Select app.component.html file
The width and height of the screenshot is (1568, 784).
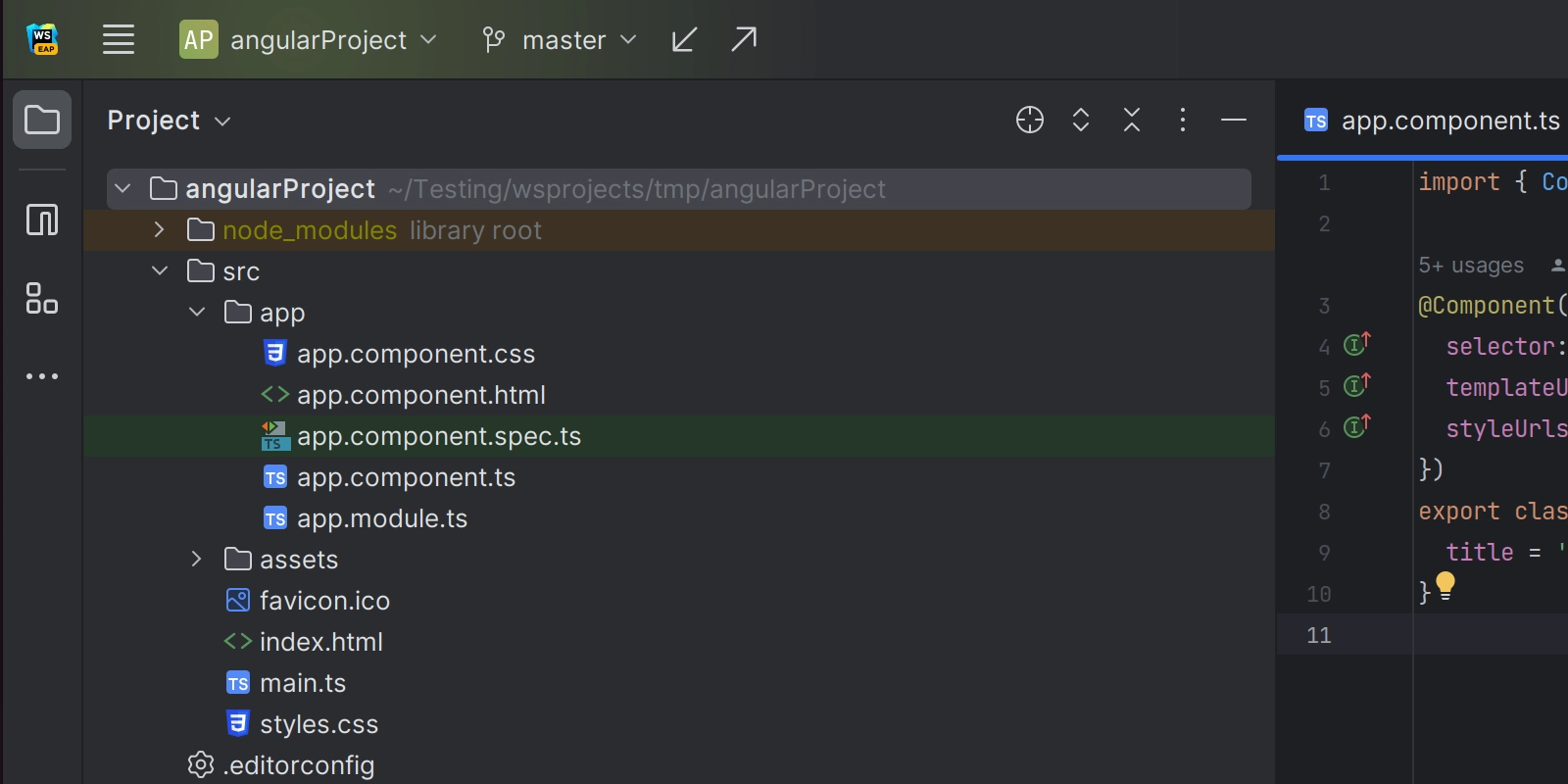(679, 395)
